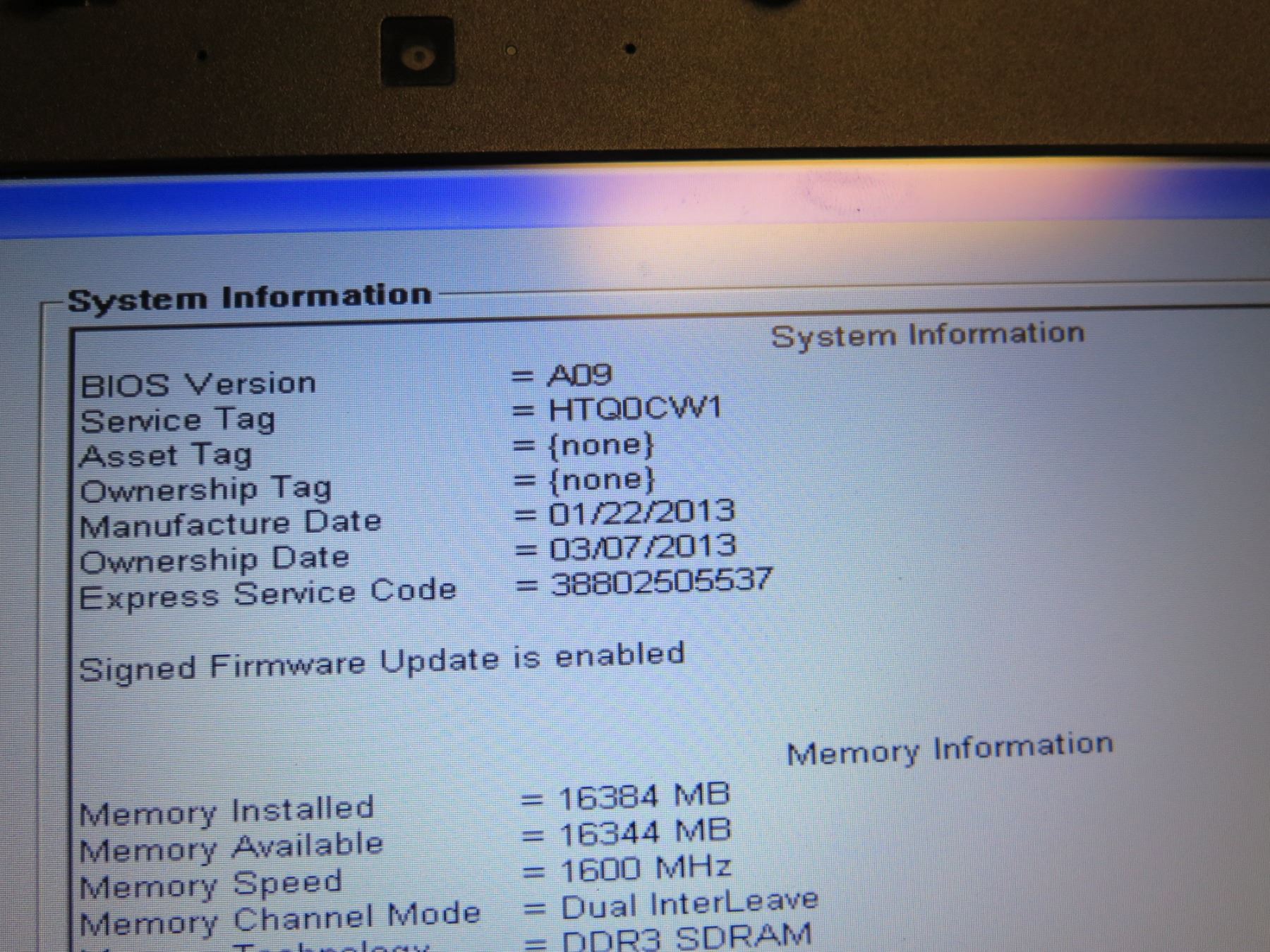Select the A09 BIOS version value

coord(579,375)
